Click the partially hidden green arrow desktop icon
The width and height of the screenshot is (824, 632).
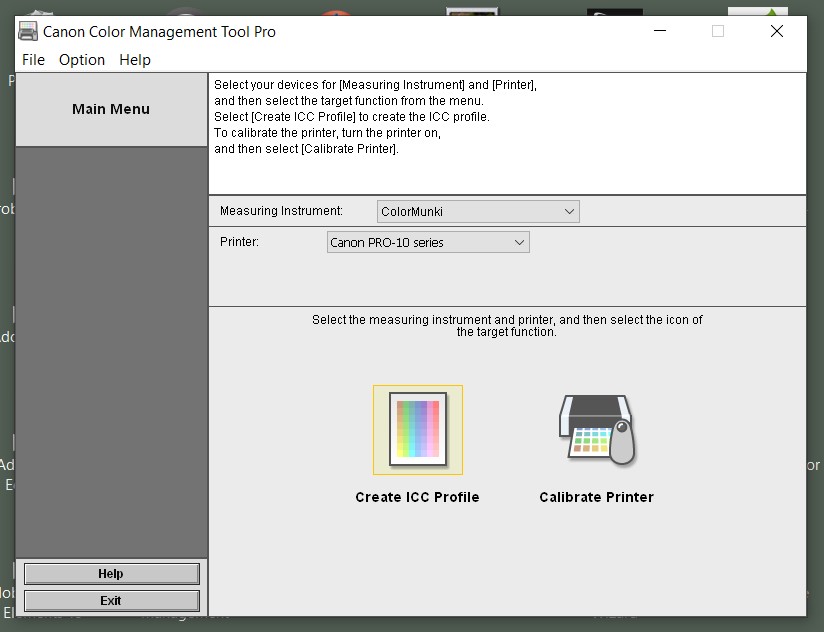757,11
